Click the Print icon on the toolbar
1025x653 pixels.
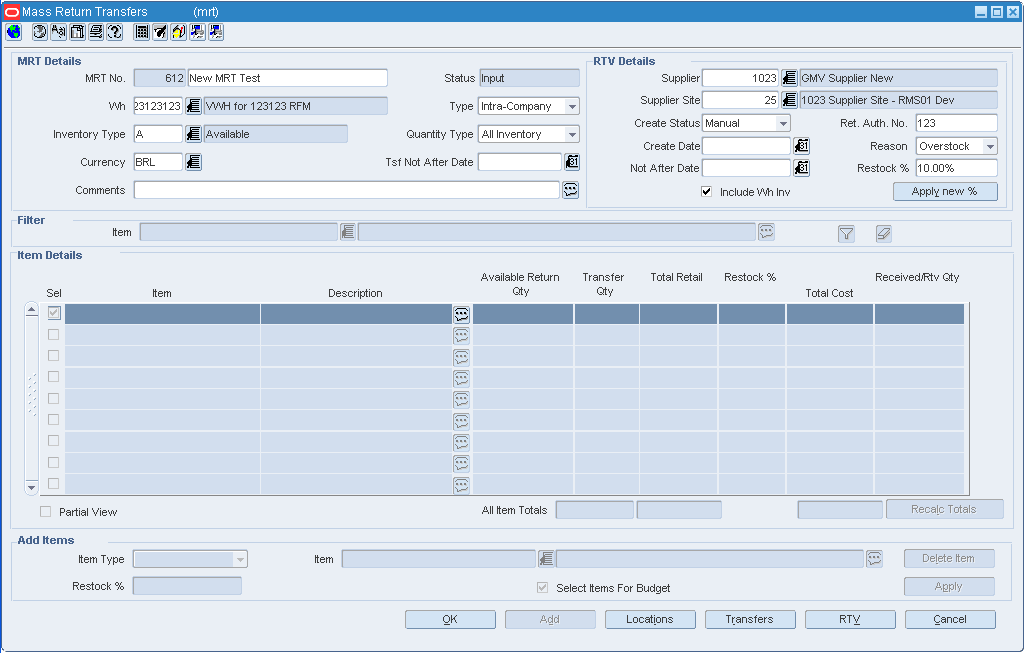(x=95, y=32)
